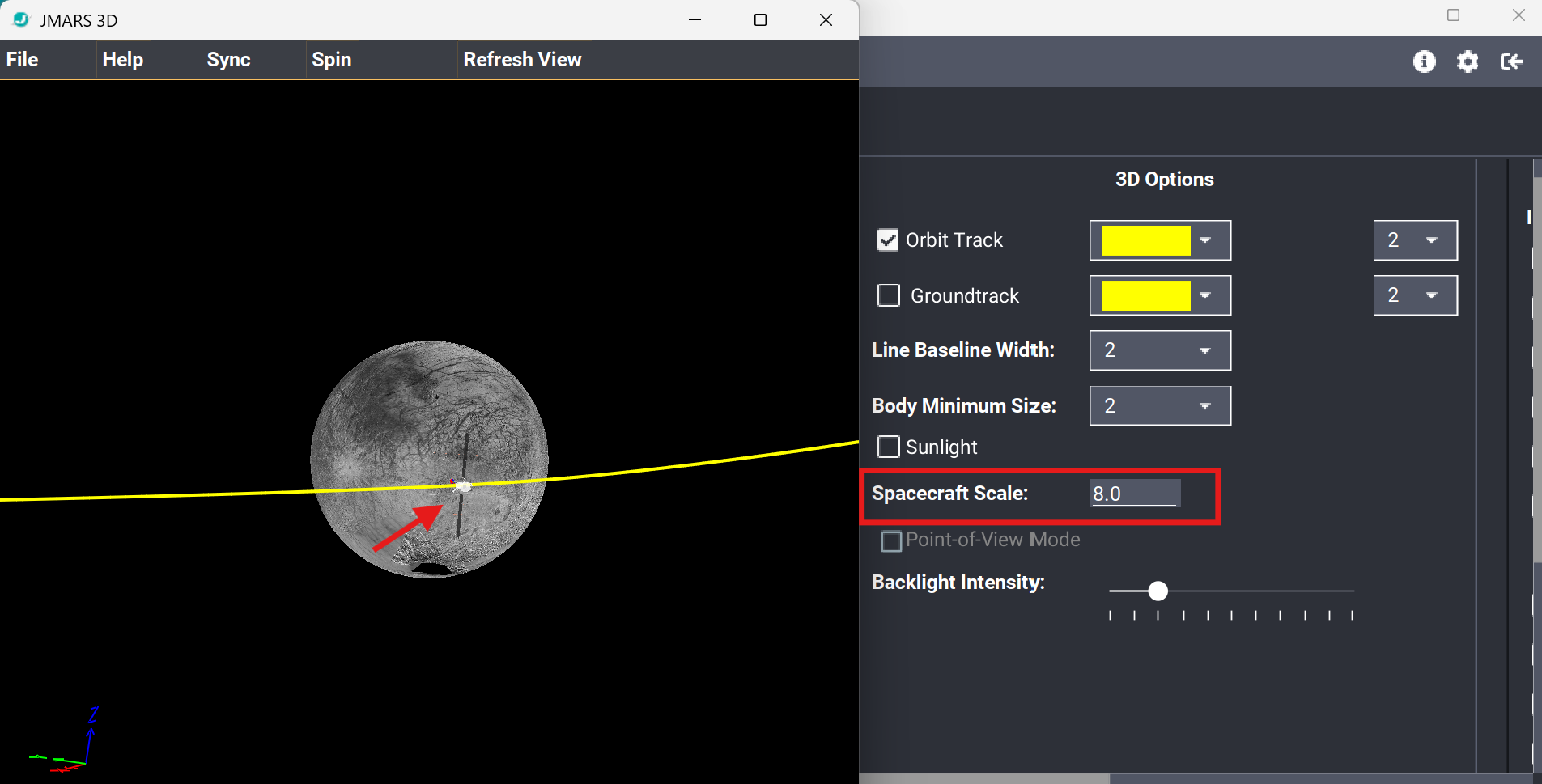Enable the Sunlight checkbox
1542x784 pixels.
click(889, 447)
